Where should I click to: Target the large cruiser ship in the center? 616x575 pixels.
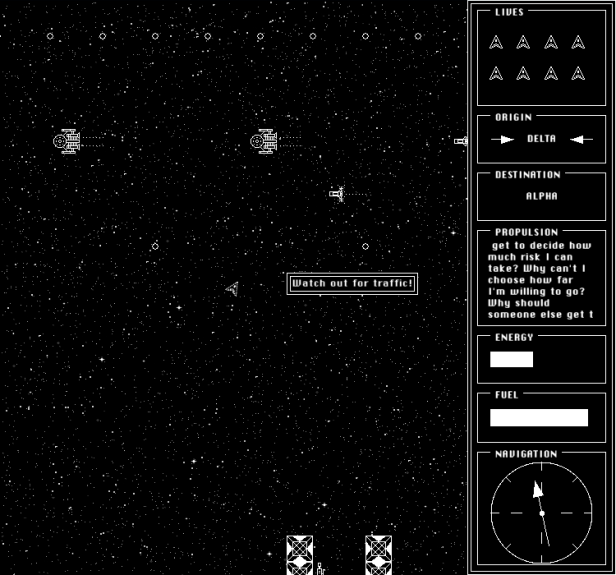264,141
